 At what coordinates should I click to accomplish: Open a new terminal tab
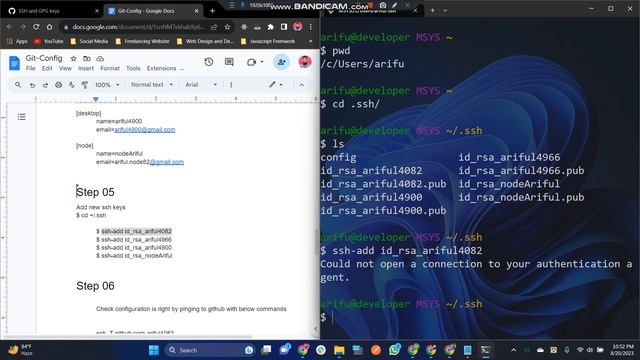(x=433, y=11)
